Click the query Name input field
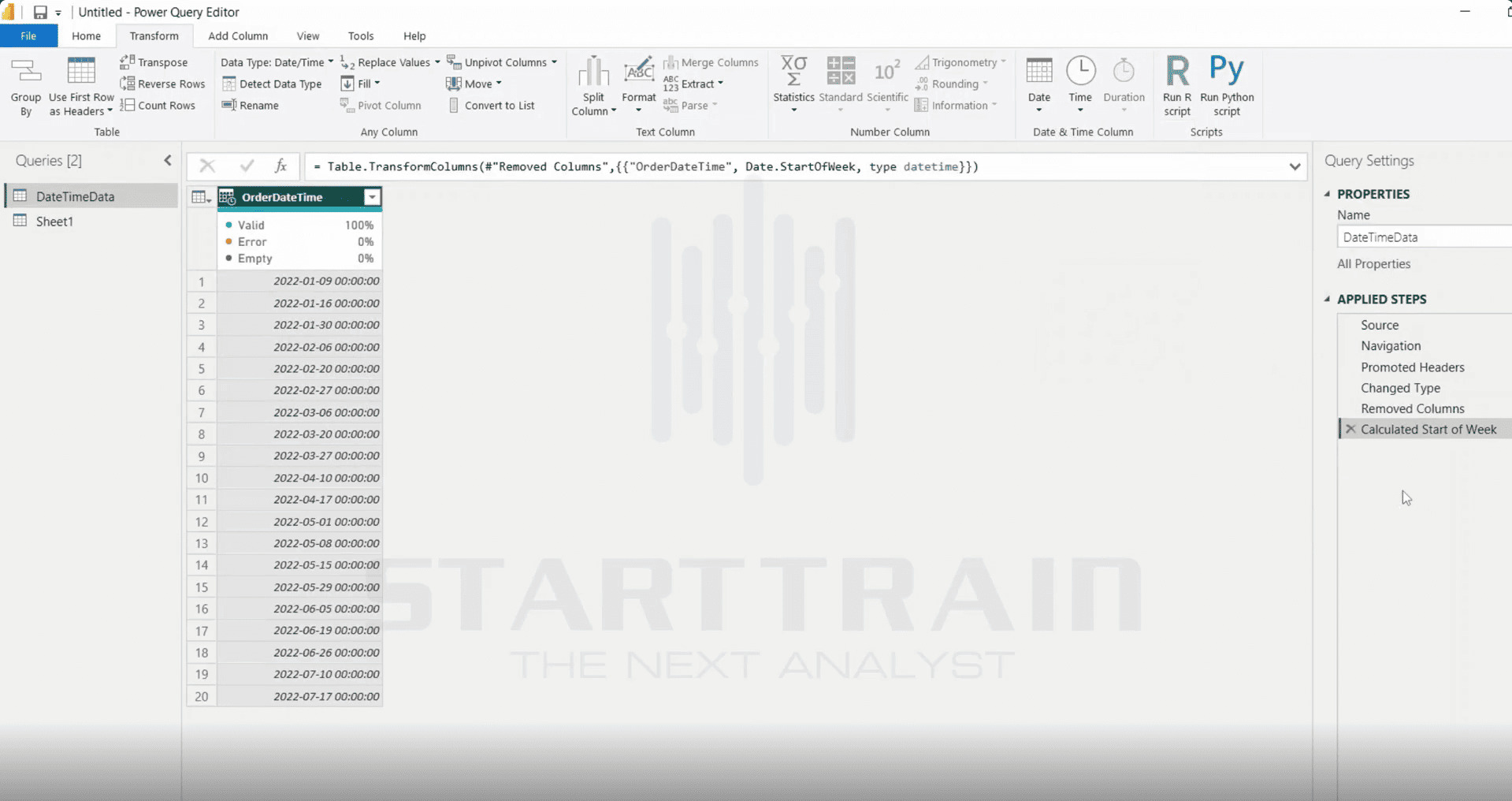This screenshot has height=801, width=1512. [1423, 237]
